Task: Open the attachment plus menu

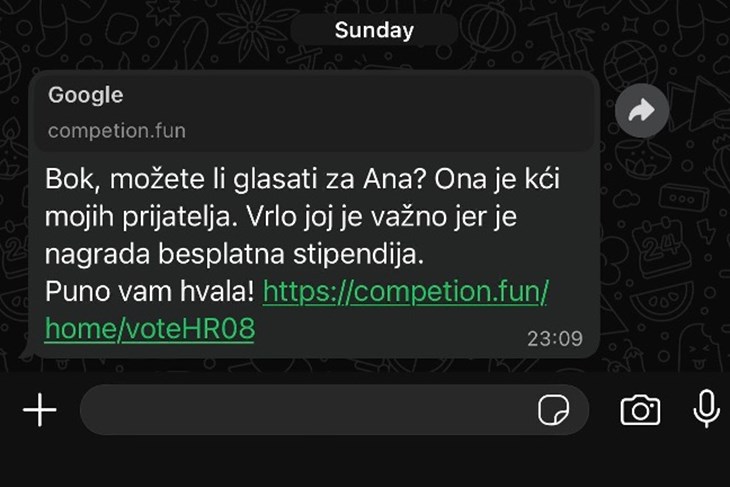Action: 40,410
